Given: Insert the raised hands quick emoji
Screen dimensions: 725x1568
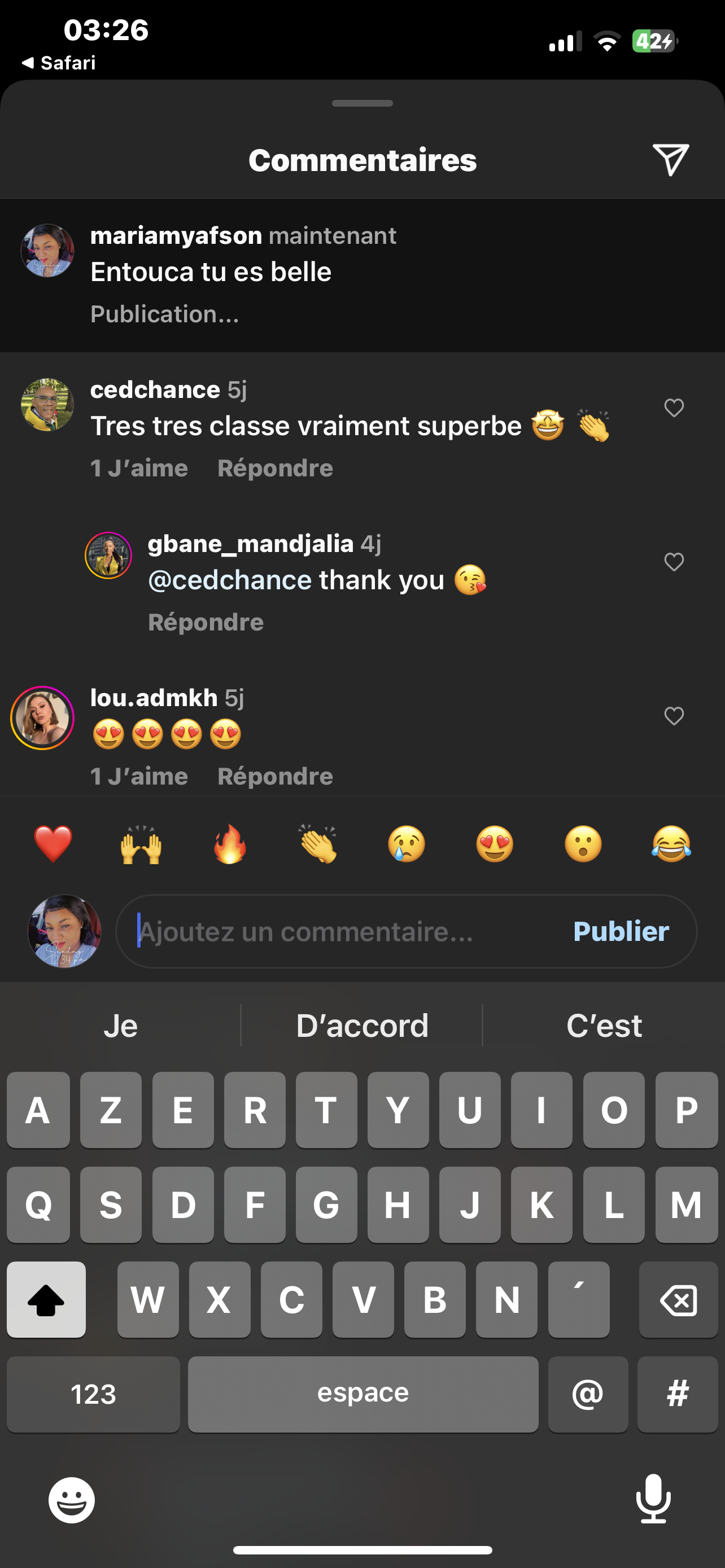Looking at the screenshot, I should (141, 844).
